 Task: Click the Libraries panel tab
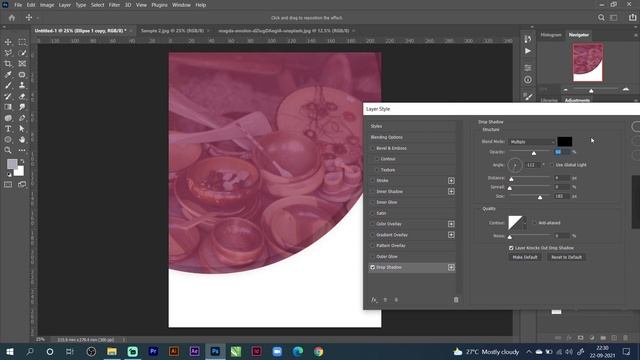(x=549, y=100)
